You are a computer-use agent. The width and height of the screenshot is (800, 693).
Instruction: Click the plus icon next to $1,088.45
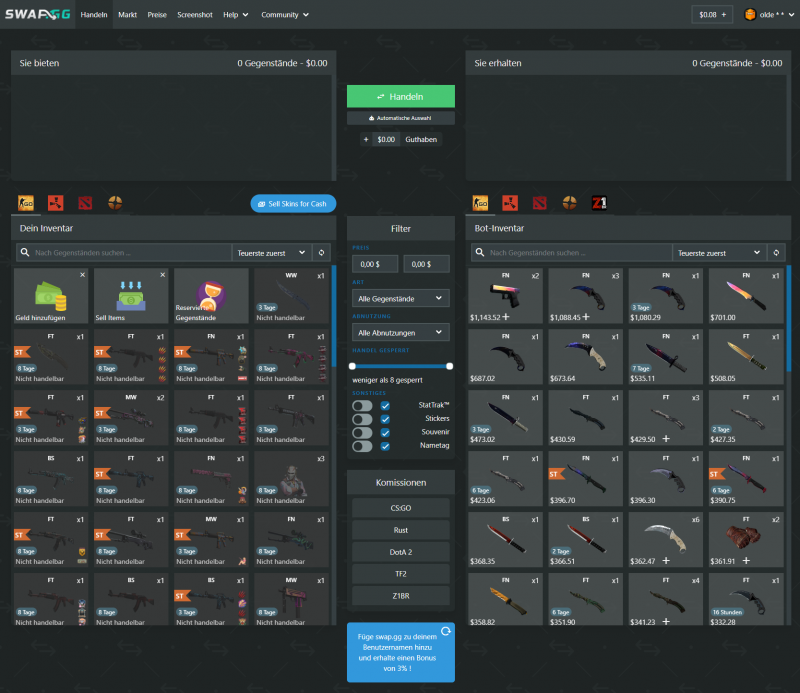point(586,317)
